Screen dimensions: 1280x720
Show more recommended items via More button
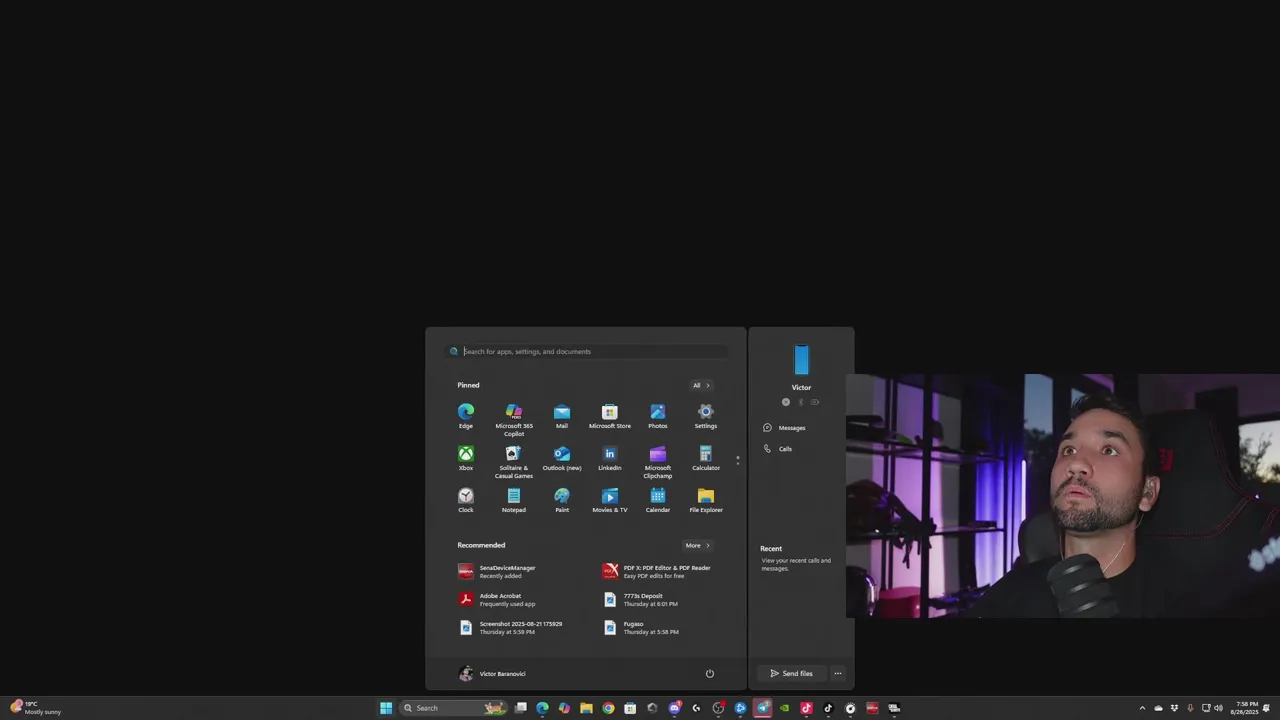698,545
